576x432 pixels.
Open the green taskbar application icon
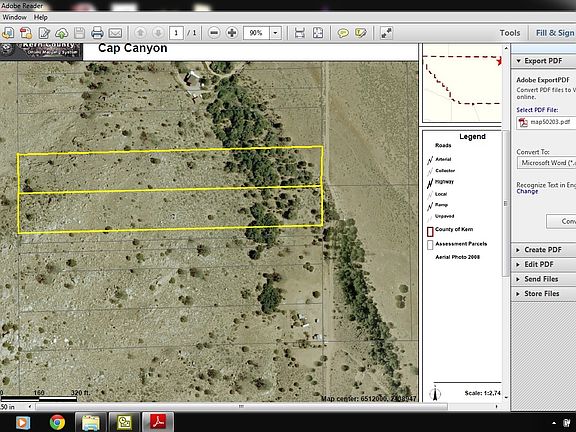click(x=124, y=422)
